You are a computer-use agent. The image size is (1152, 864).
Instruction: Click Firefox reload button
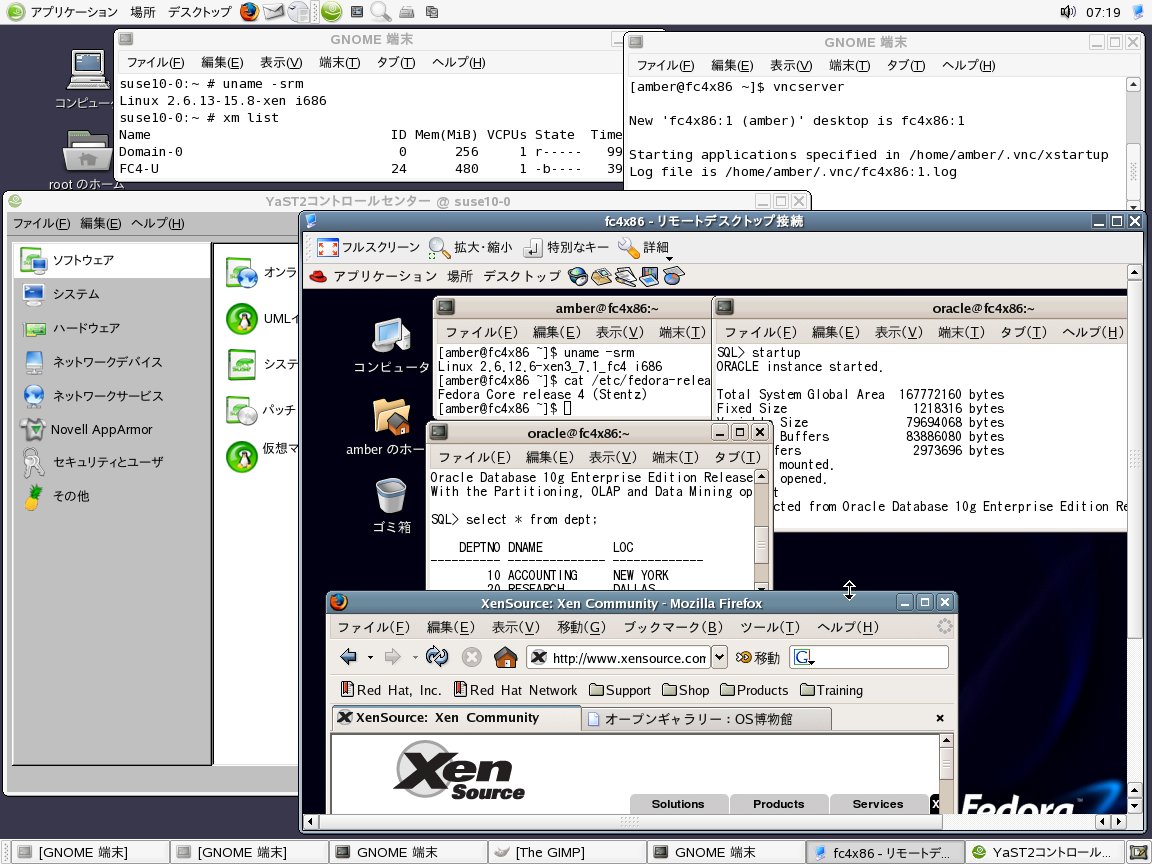pos(437,657)
